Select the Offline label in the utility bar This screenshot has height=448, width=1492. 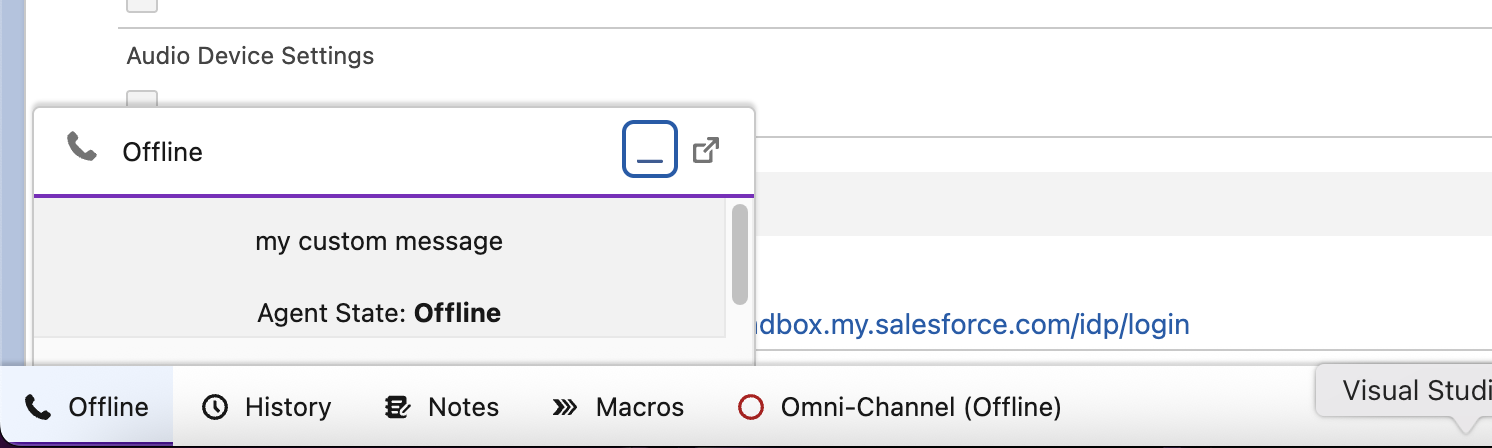[x=108, y=407]
